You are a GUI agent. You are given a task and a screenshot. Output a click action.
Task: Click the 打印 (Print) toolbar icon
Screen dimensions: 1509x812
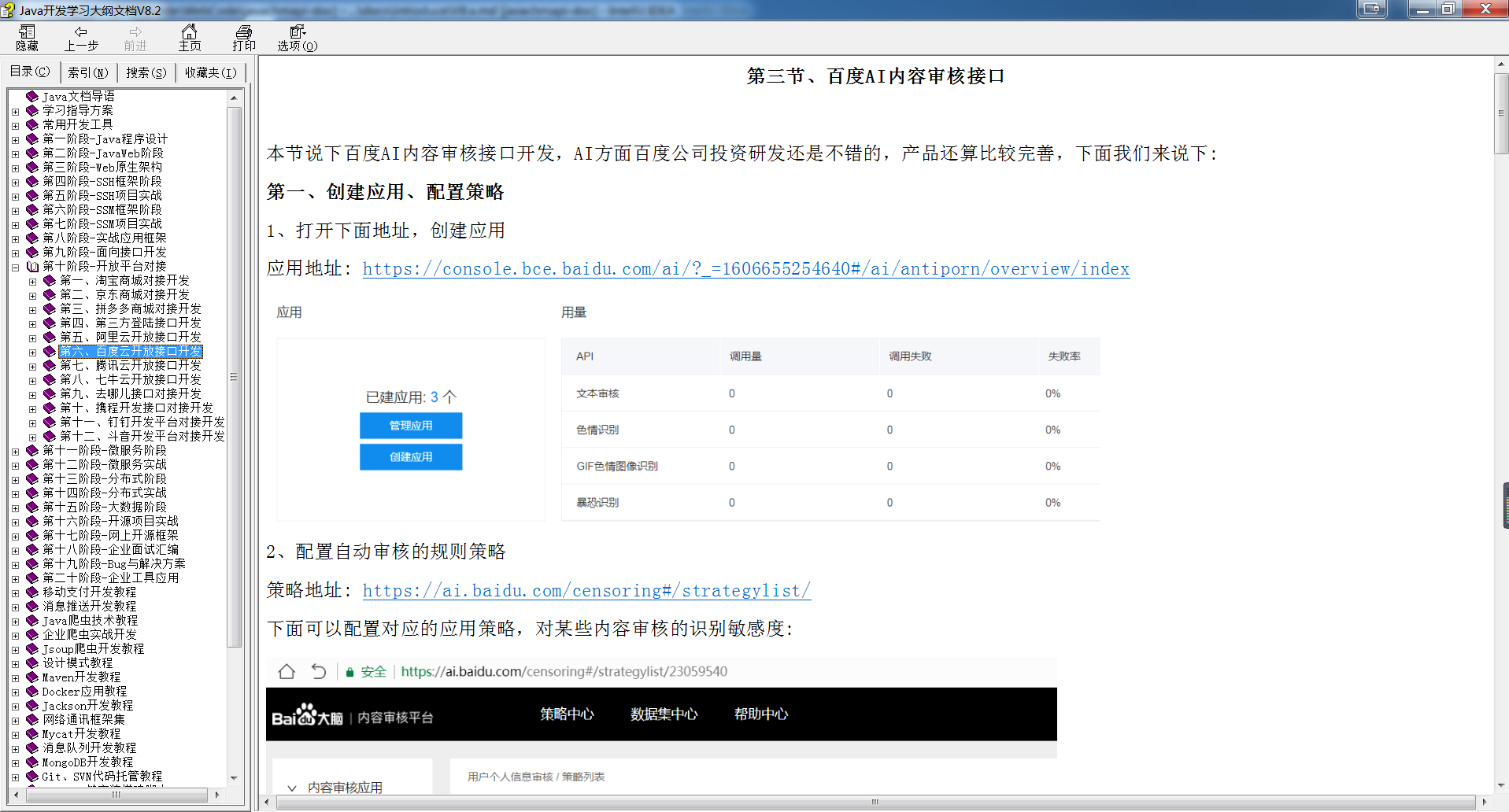(x=244, y=38)
